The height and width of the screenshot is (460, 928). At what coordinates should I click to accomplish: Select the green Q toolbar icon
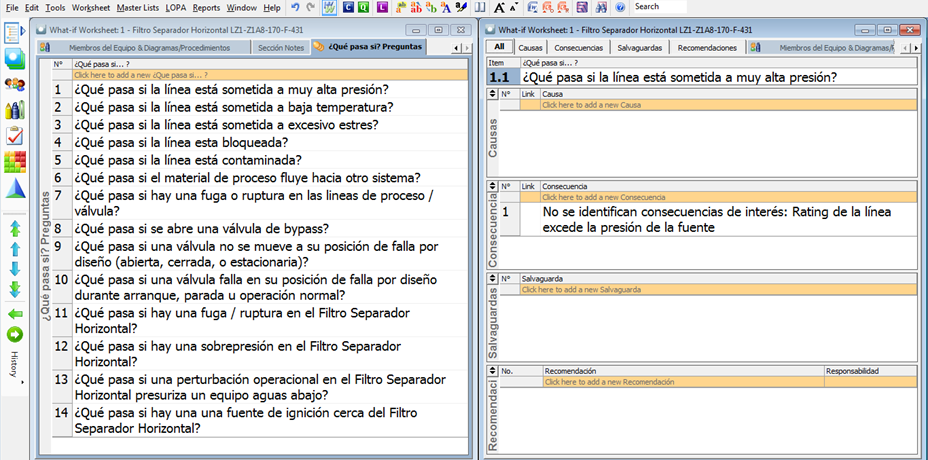point(365,8)
